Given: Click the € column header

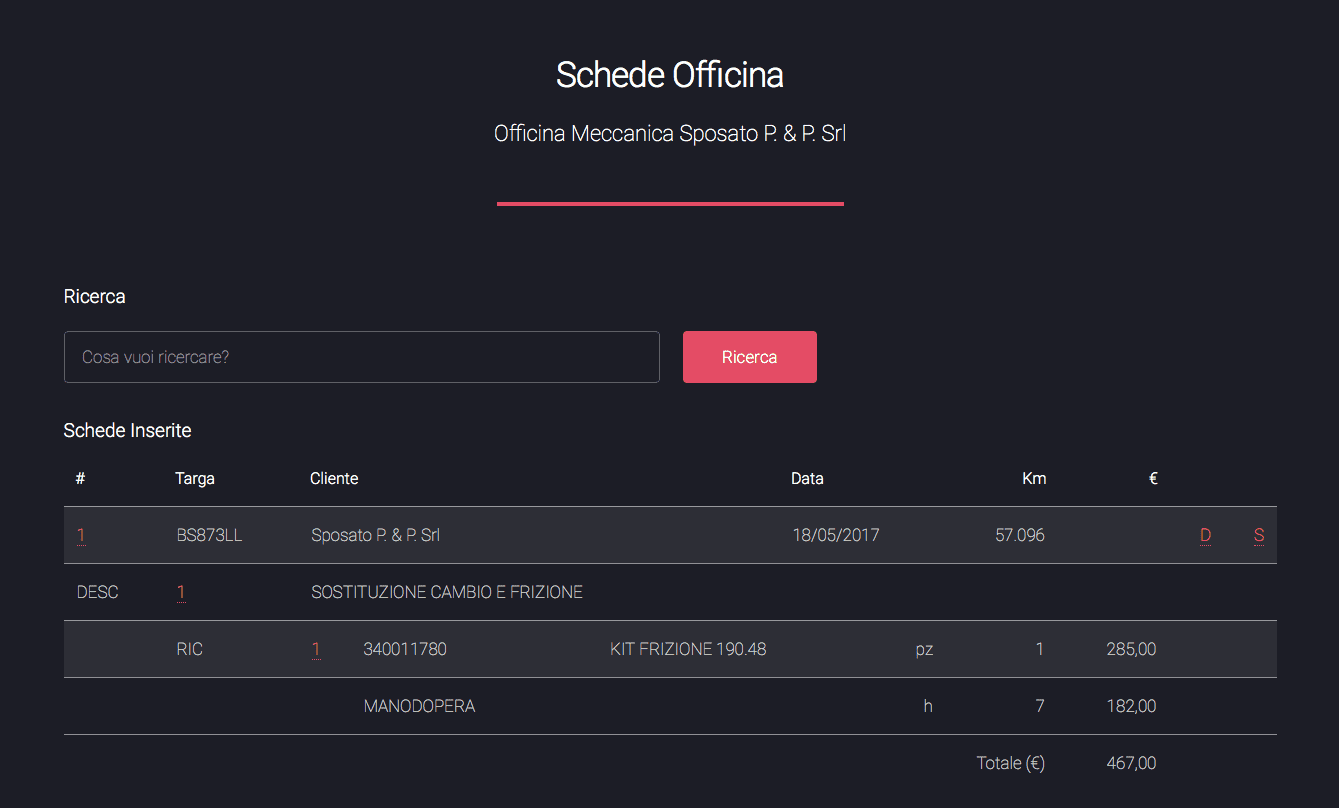Looking at the screenshot, I should tap(1153, 478).
